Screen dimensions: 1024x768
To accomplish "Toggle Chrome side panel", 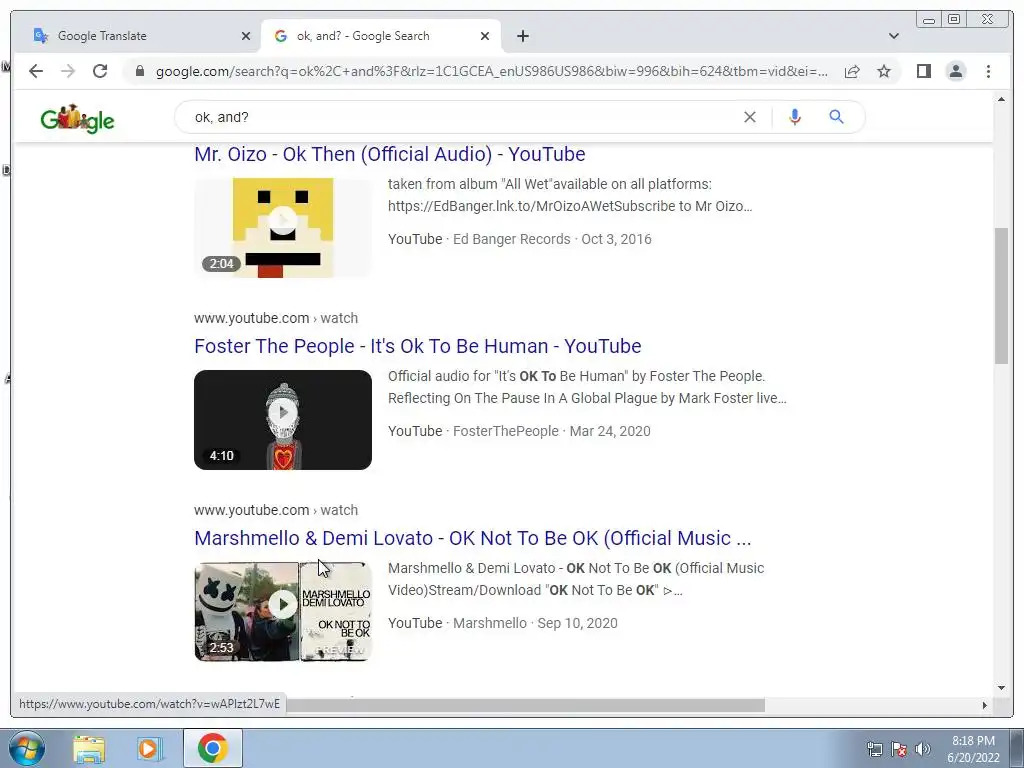I will tap(923, 71).
